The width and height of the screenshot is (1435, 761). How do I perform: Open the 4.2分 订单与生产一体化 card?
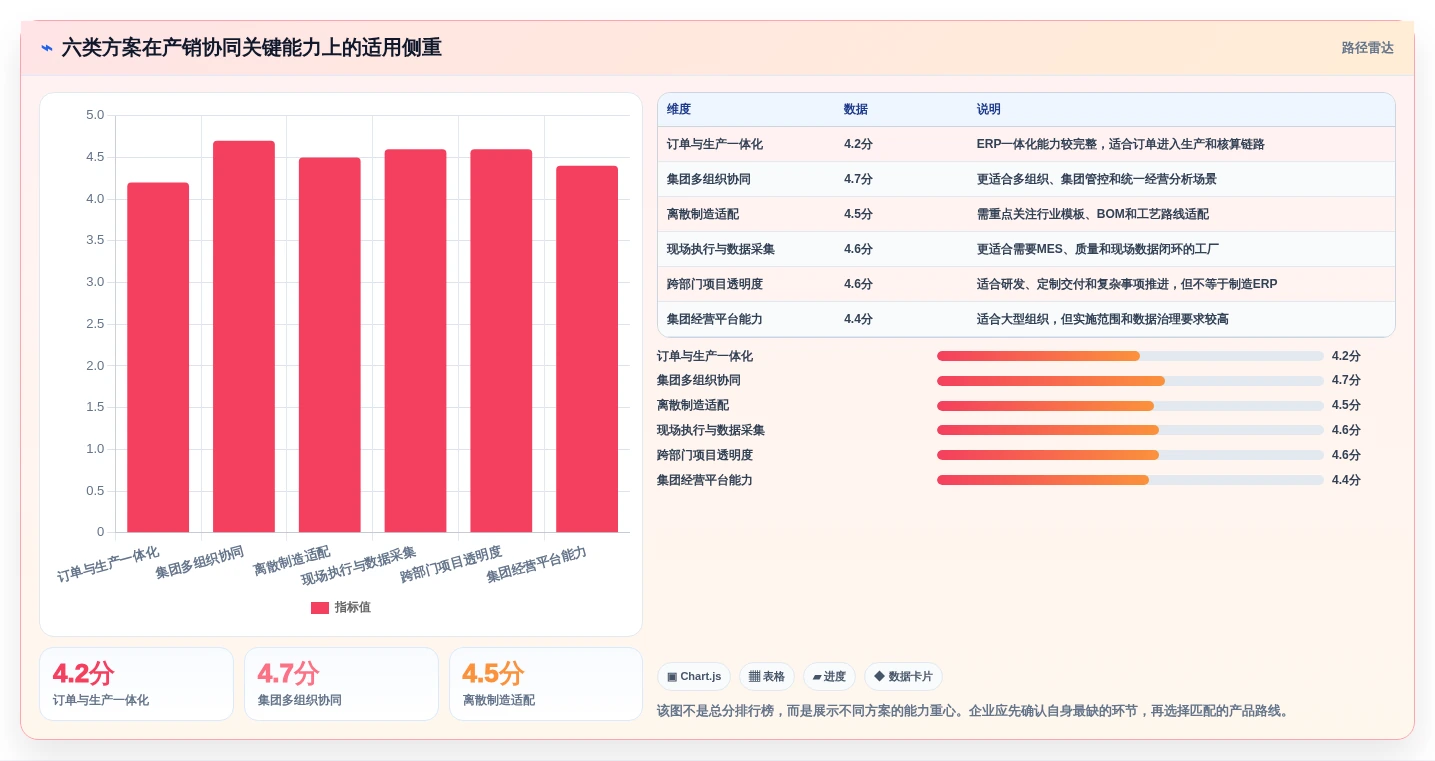pos(136,684)
